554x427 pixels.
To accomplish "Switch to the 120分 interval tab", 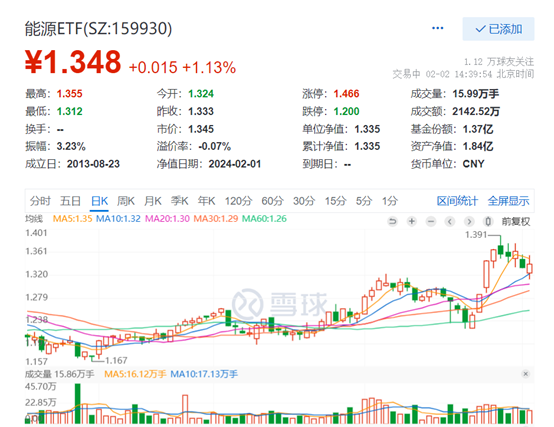I will [238, 201].
